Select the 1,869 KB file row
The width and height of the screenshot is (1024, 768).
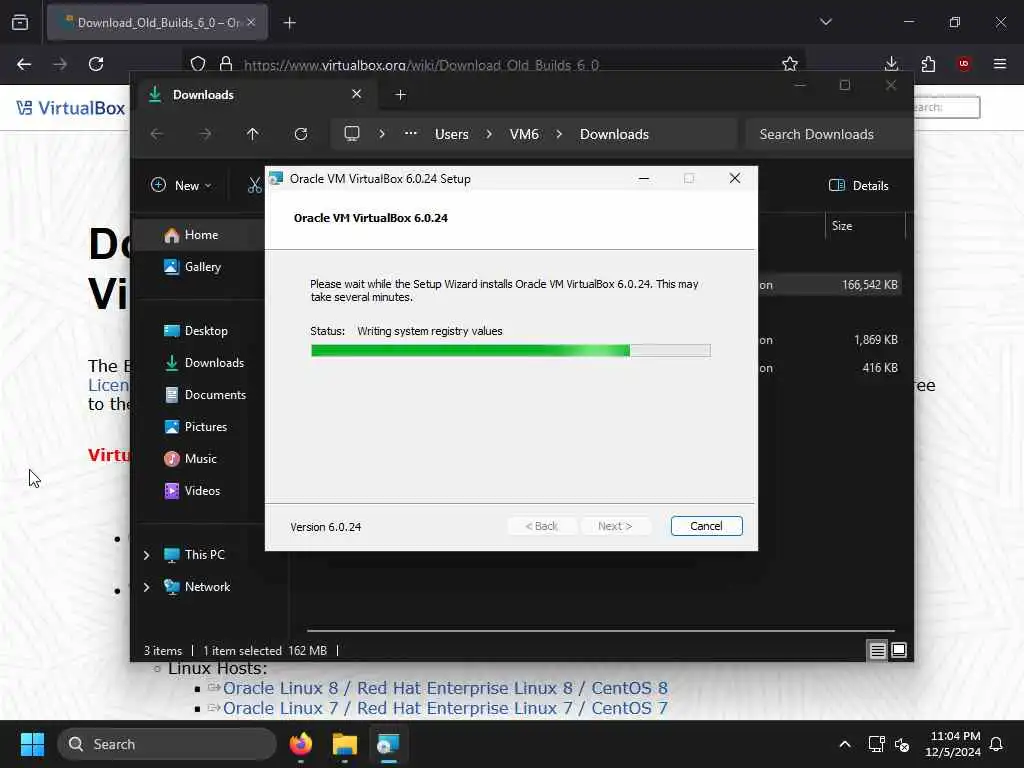829,340
